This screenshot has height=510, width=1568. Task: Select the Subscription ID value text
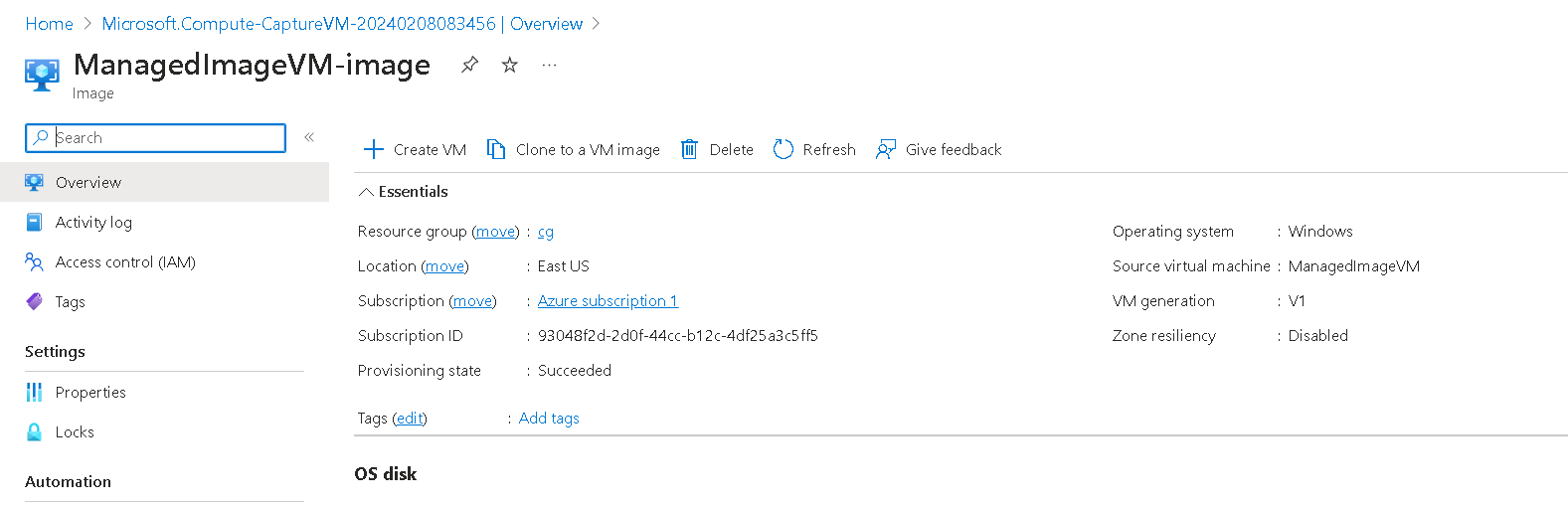click(678, 335)
